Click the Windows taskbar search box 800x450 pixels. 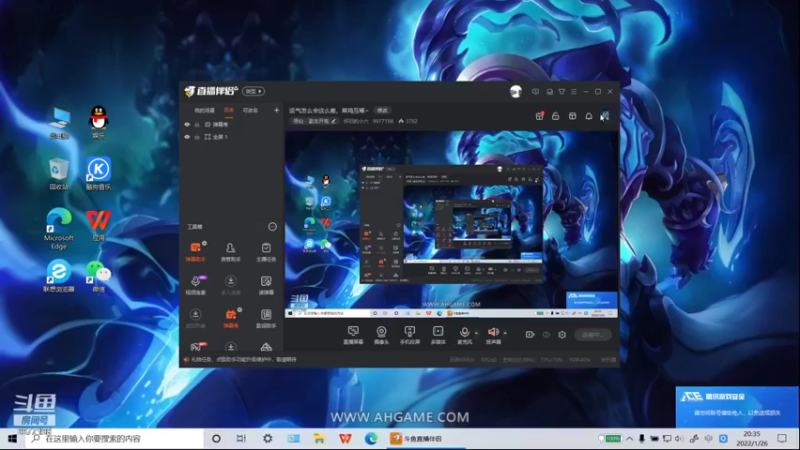pyautogui.click(x=115, y=438)
